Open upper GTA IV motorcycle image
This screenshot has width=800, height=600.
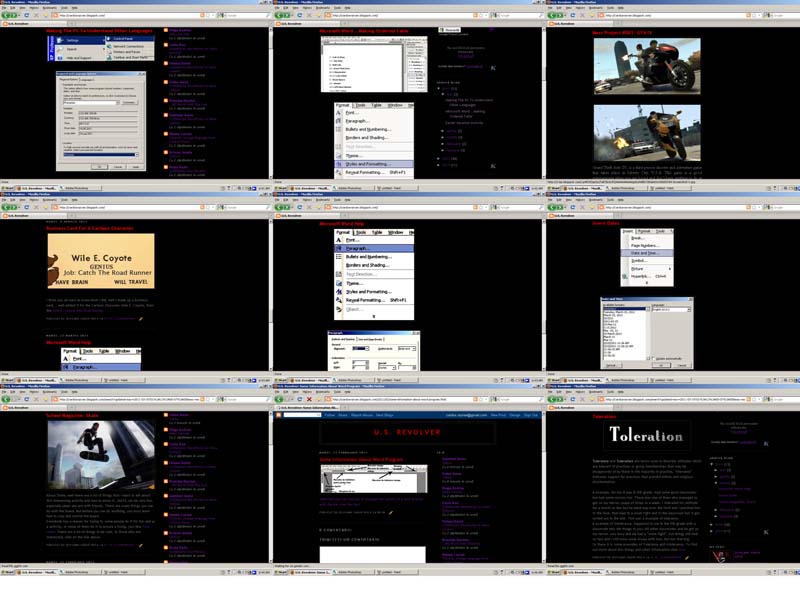tap(647, 66)
